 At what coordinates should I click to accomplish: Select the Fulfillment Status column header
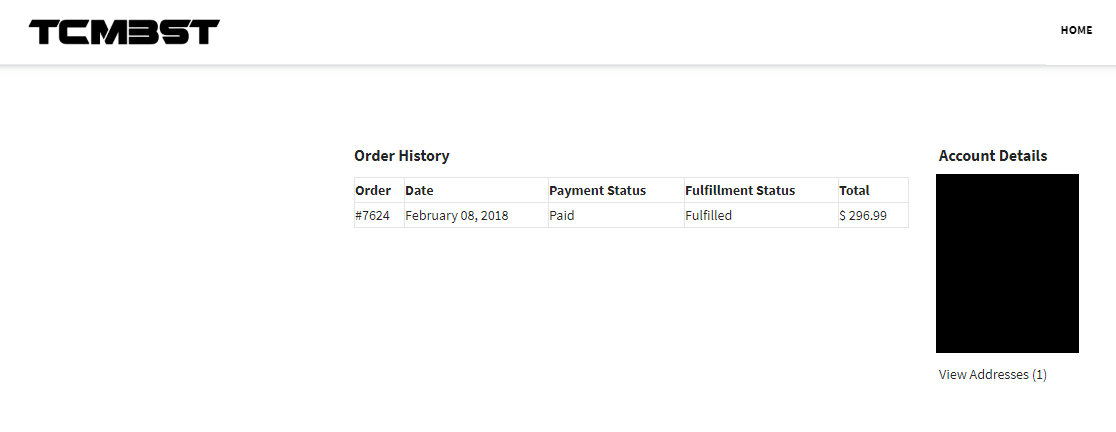[740, 190]
